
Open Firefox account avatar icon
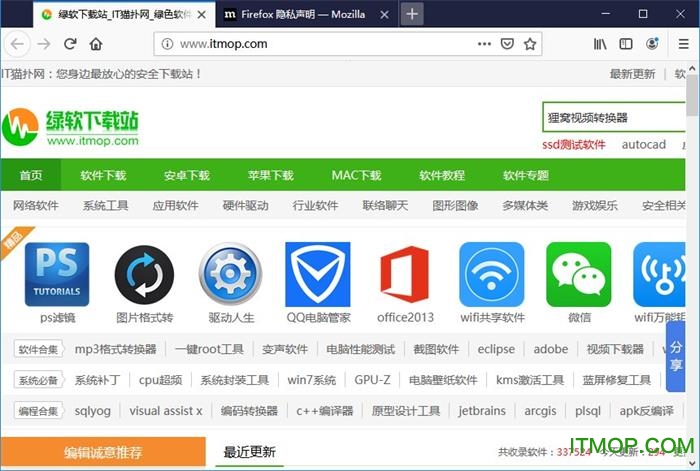click(x=652, y=44)
